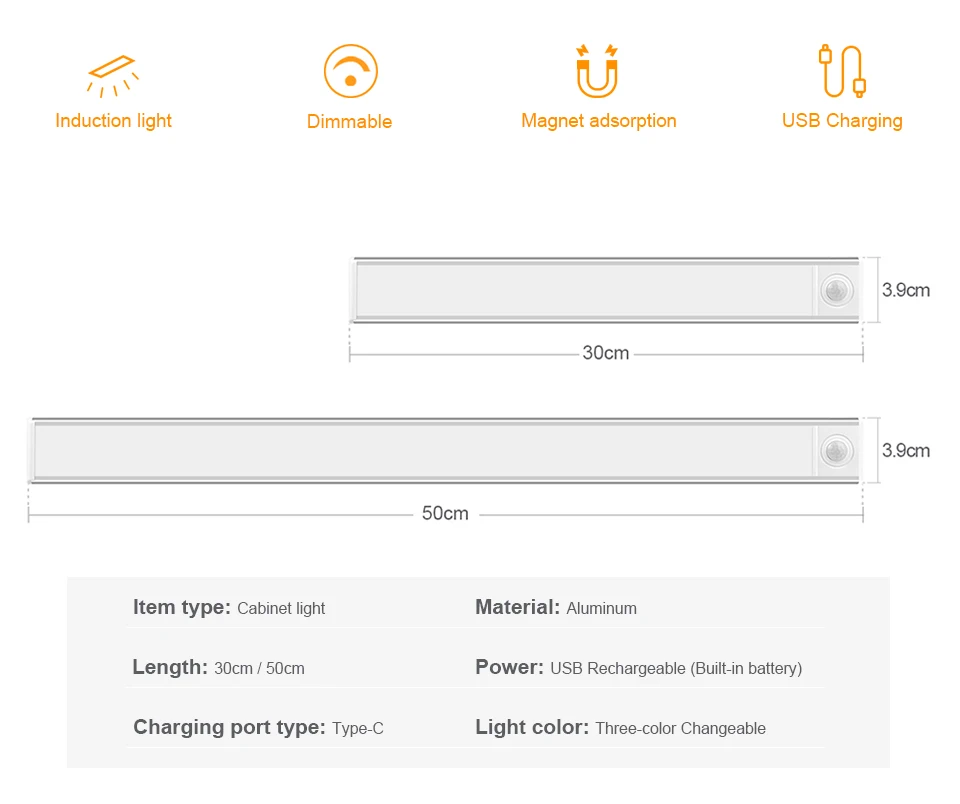Viewport: 960px width, 804px height.
Task: Select the 50cm light bar image
Action: coord(445,451)
